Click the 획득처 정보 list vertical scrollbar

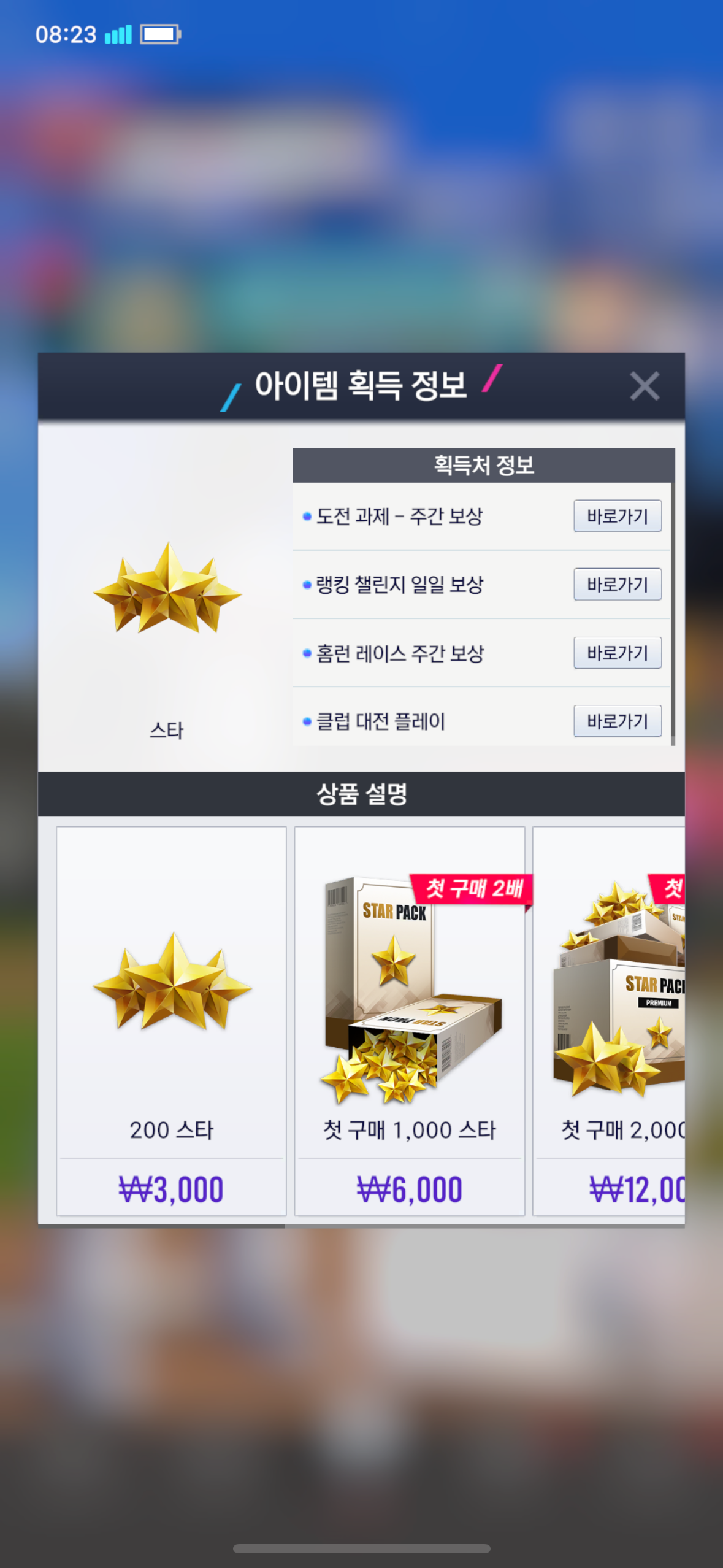[673, 614]
